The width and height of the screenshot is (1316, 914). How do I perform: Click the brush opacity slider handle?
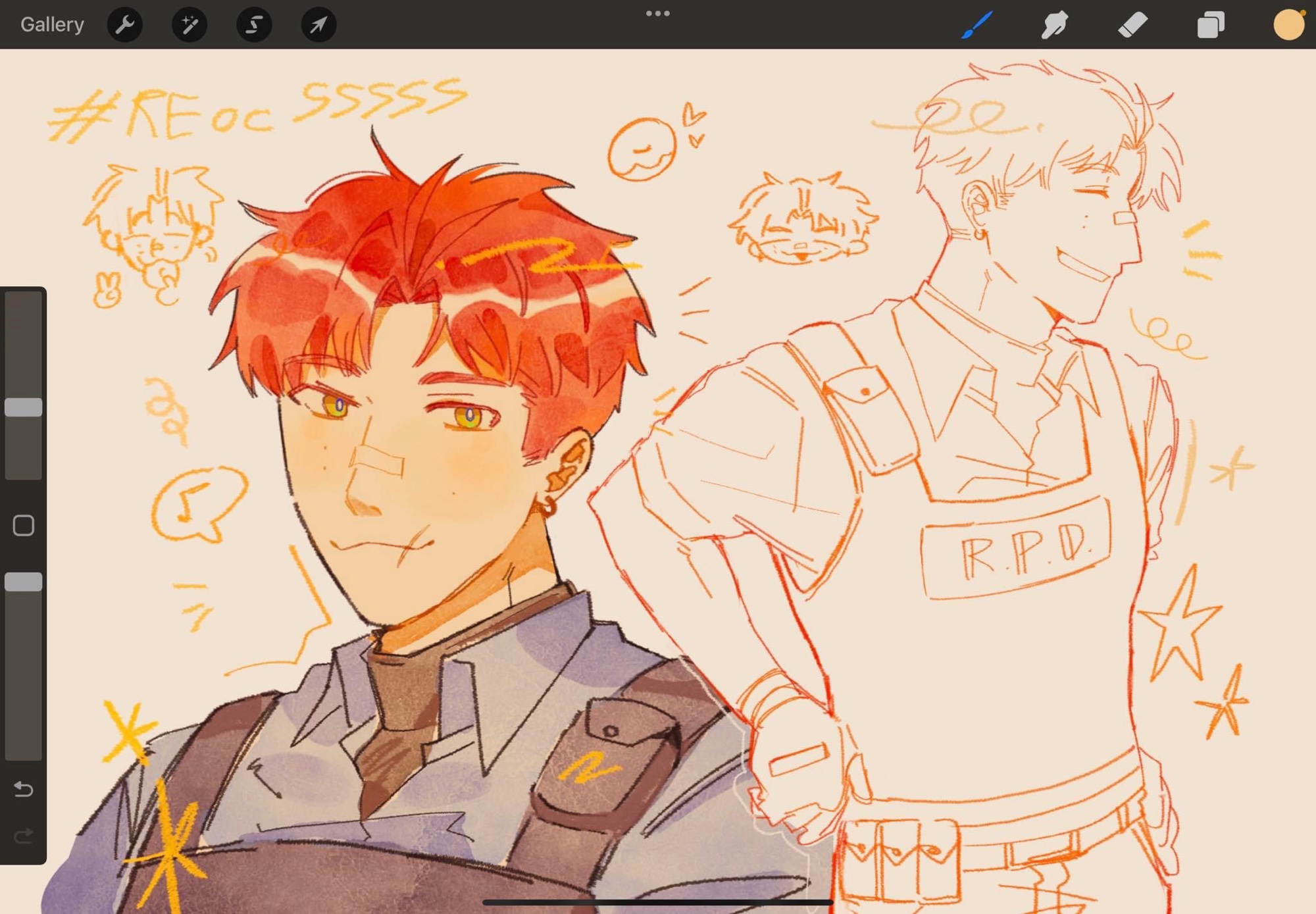point(24,582)
